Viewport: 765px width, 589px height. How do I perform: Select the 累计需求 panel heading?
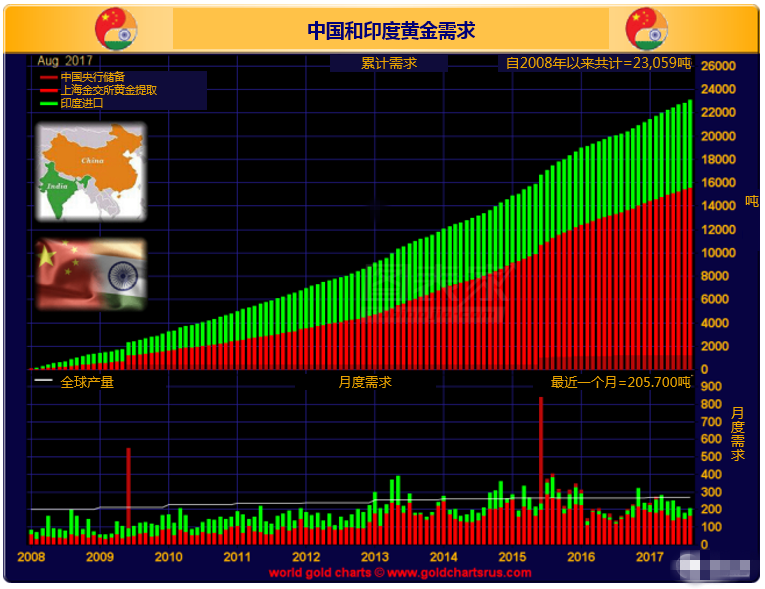pos(389,63)
